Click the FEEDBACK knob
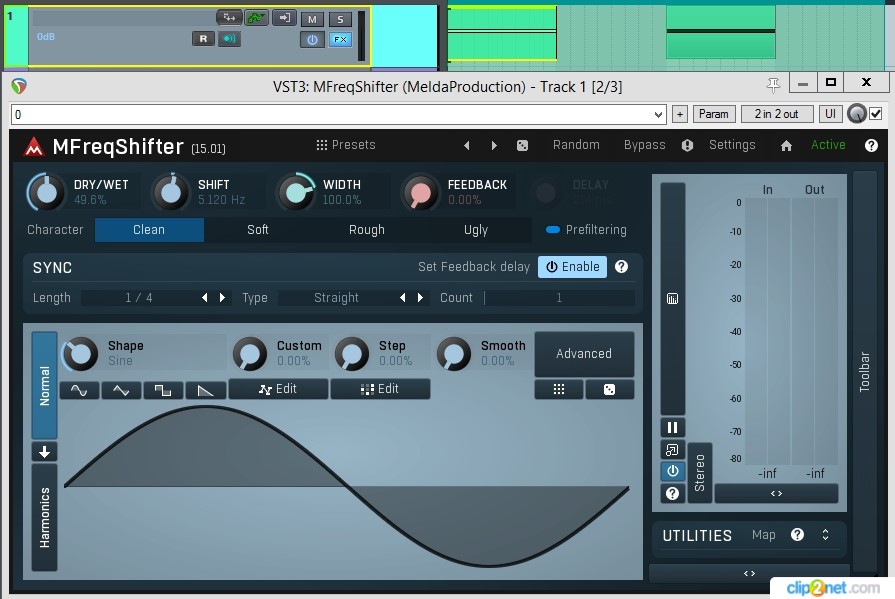 coord(420,192)
